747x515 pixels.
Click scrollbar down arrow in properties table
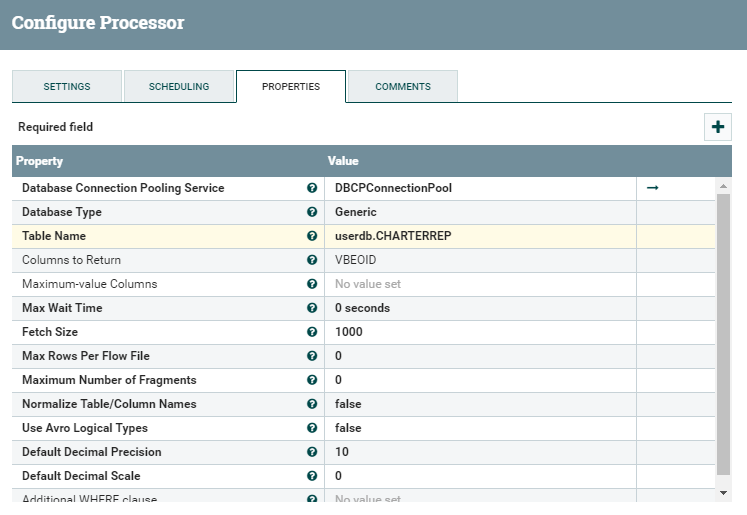click(724, 493)
